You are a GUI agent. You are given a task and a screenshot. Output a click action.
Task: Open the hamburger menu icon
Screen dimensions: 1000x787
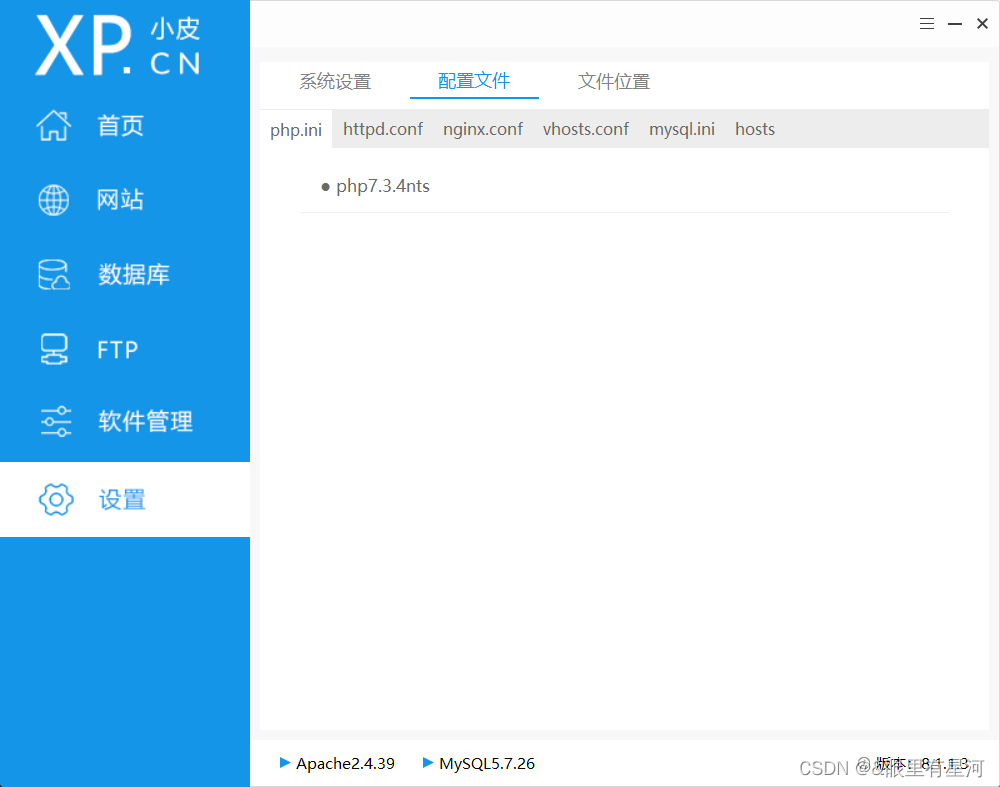click(927, 24)
